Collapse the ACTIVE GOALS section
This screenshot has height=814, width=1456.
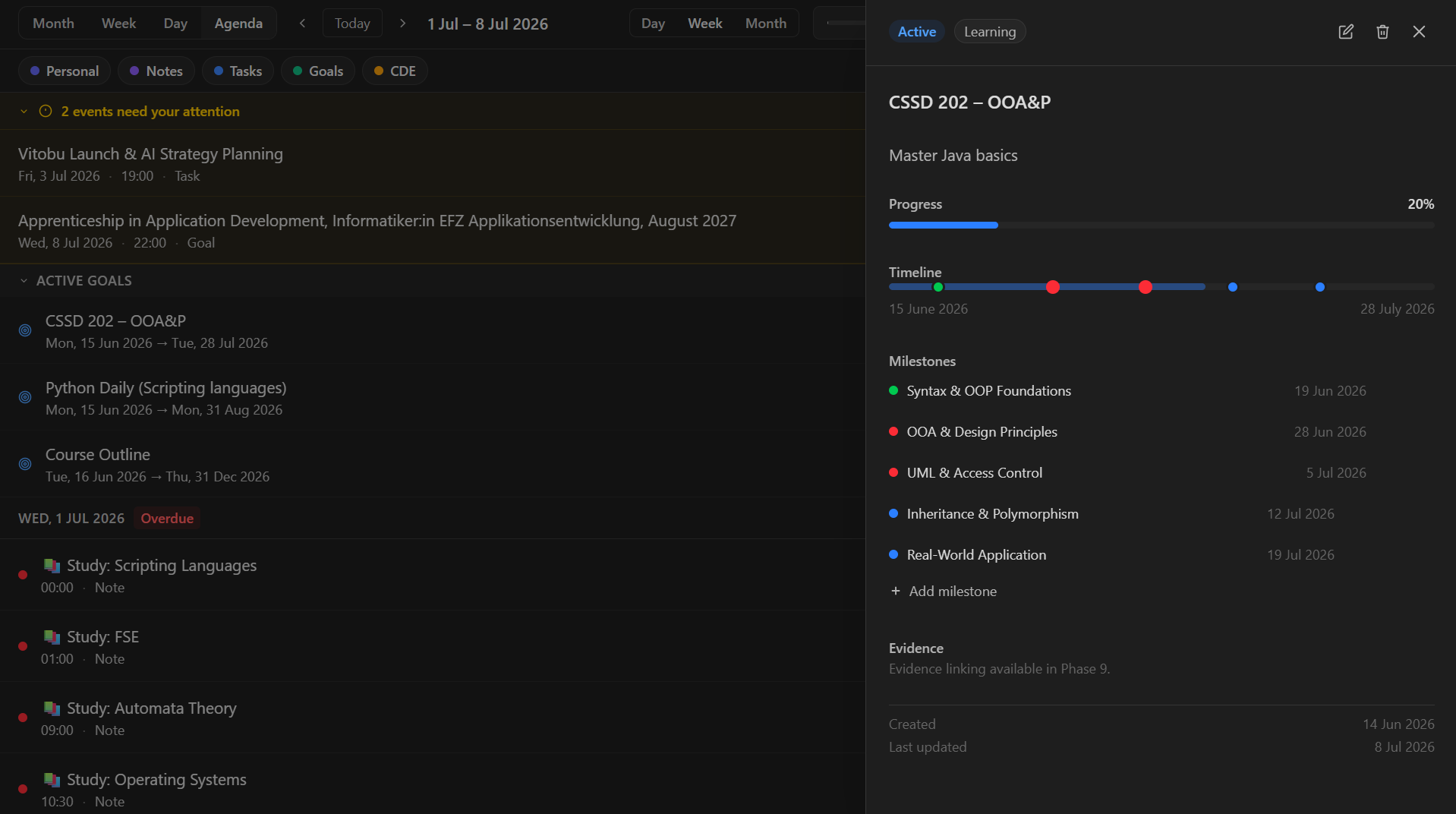[24, 281]
